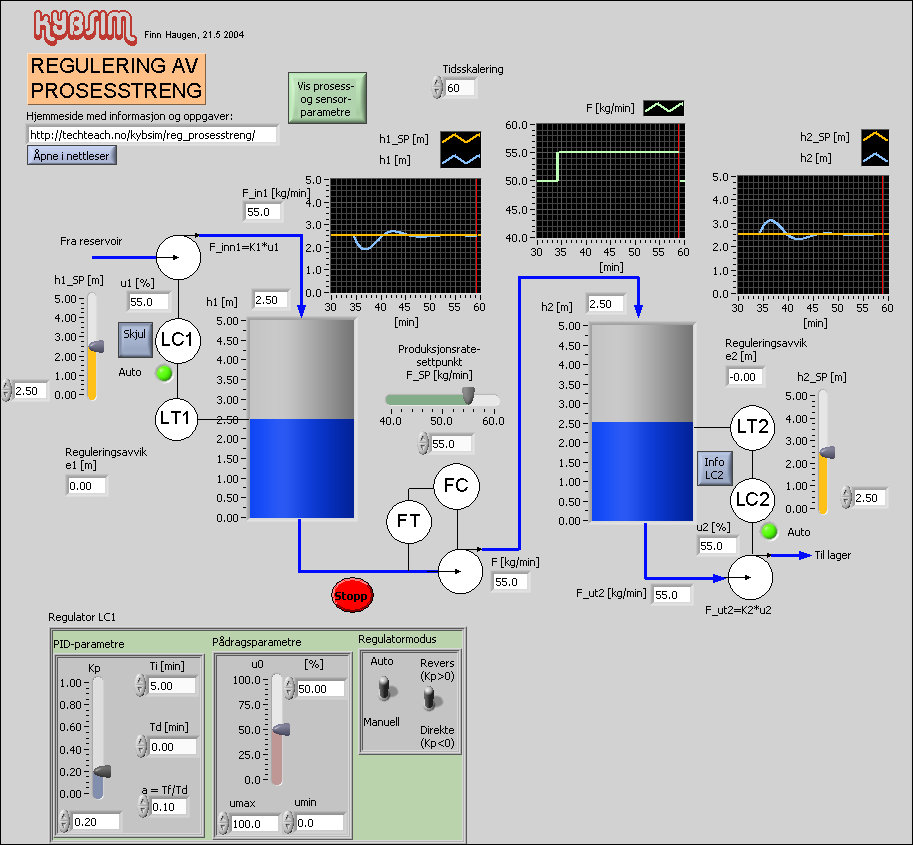Open the homepage with Åpne i nettleser

tap(72, 155)
